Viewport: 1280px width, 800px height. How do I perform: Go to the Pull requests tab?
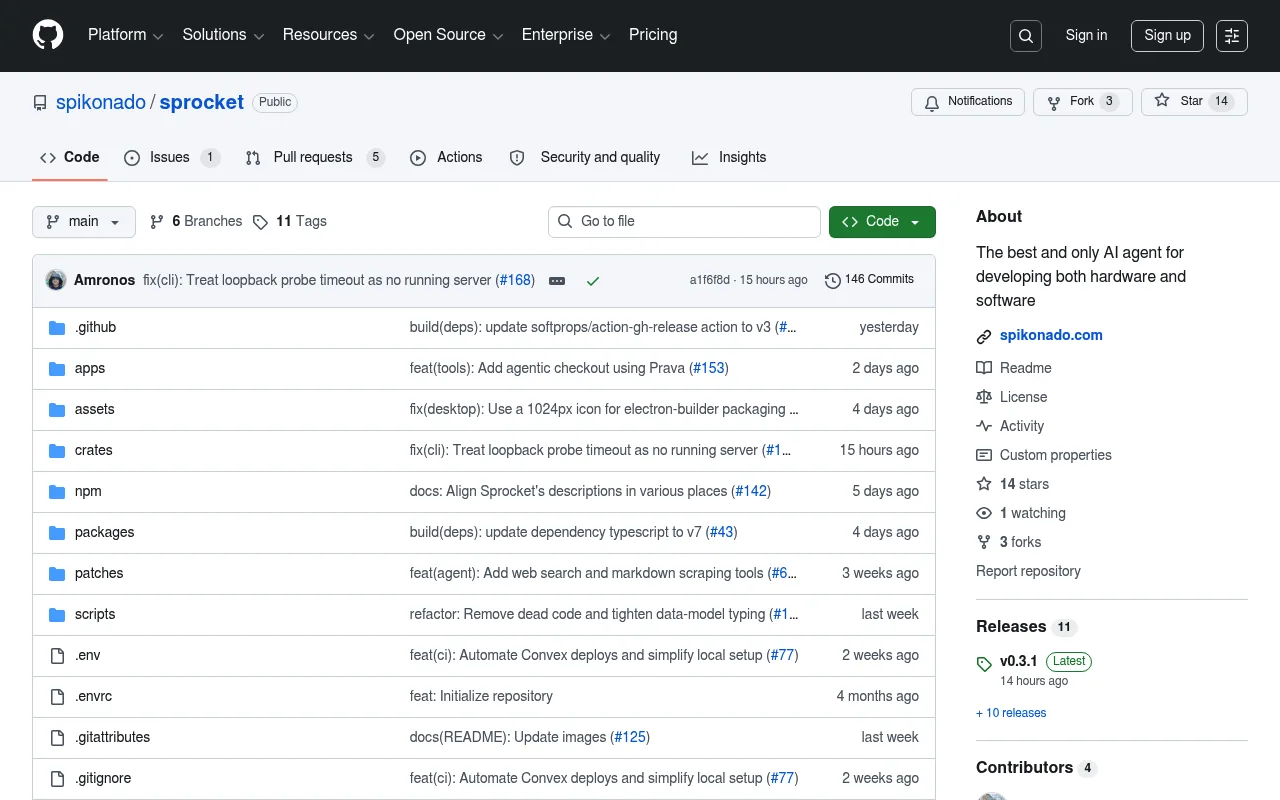click(x=315, y=158)
